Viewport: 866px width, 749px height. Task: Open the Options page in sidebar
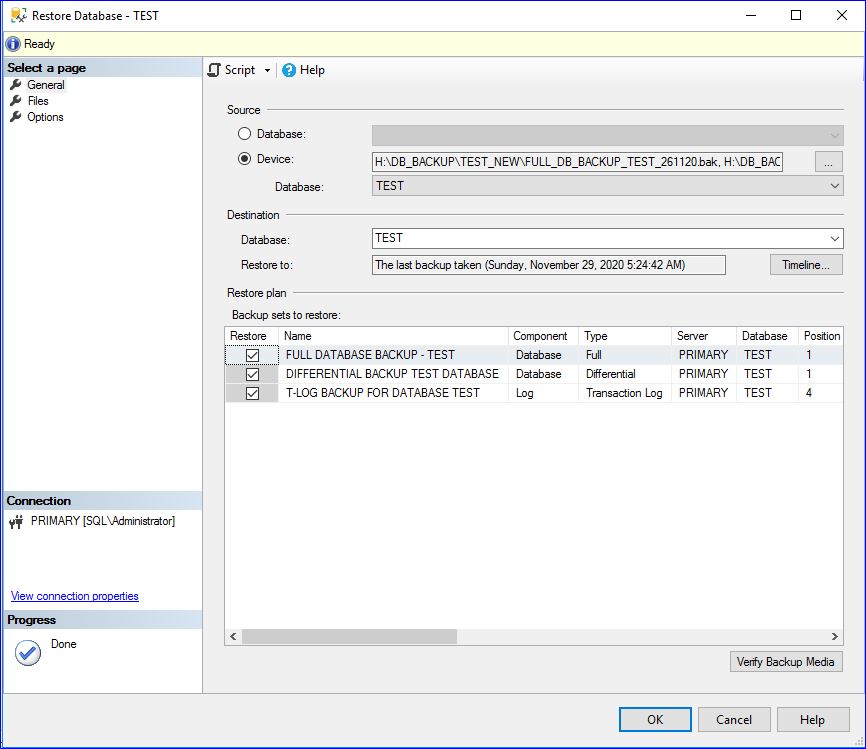[45, 117]
